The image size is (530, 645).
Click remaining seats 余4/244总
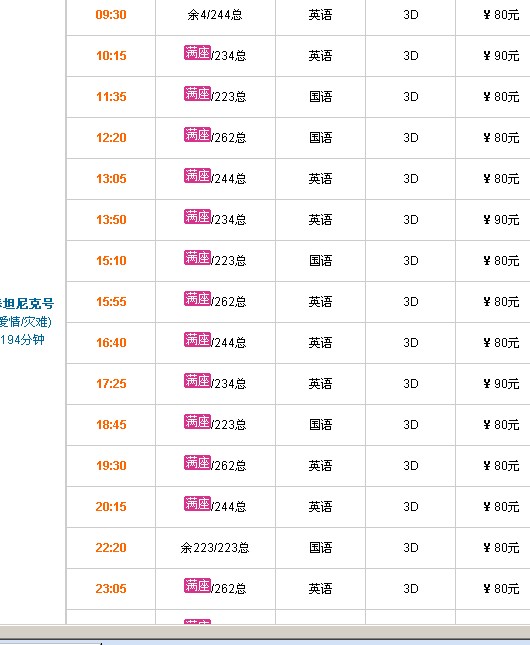(215, 15)
